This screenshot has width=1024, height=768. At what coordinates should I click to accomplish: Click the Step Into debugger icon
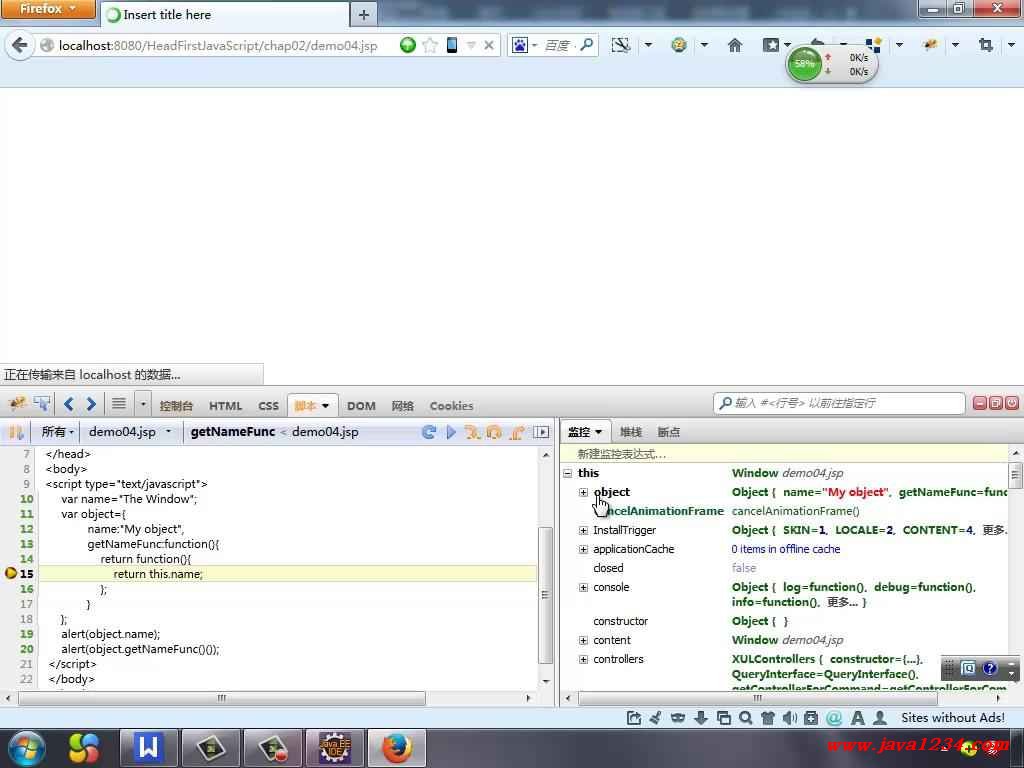[472, 432]
